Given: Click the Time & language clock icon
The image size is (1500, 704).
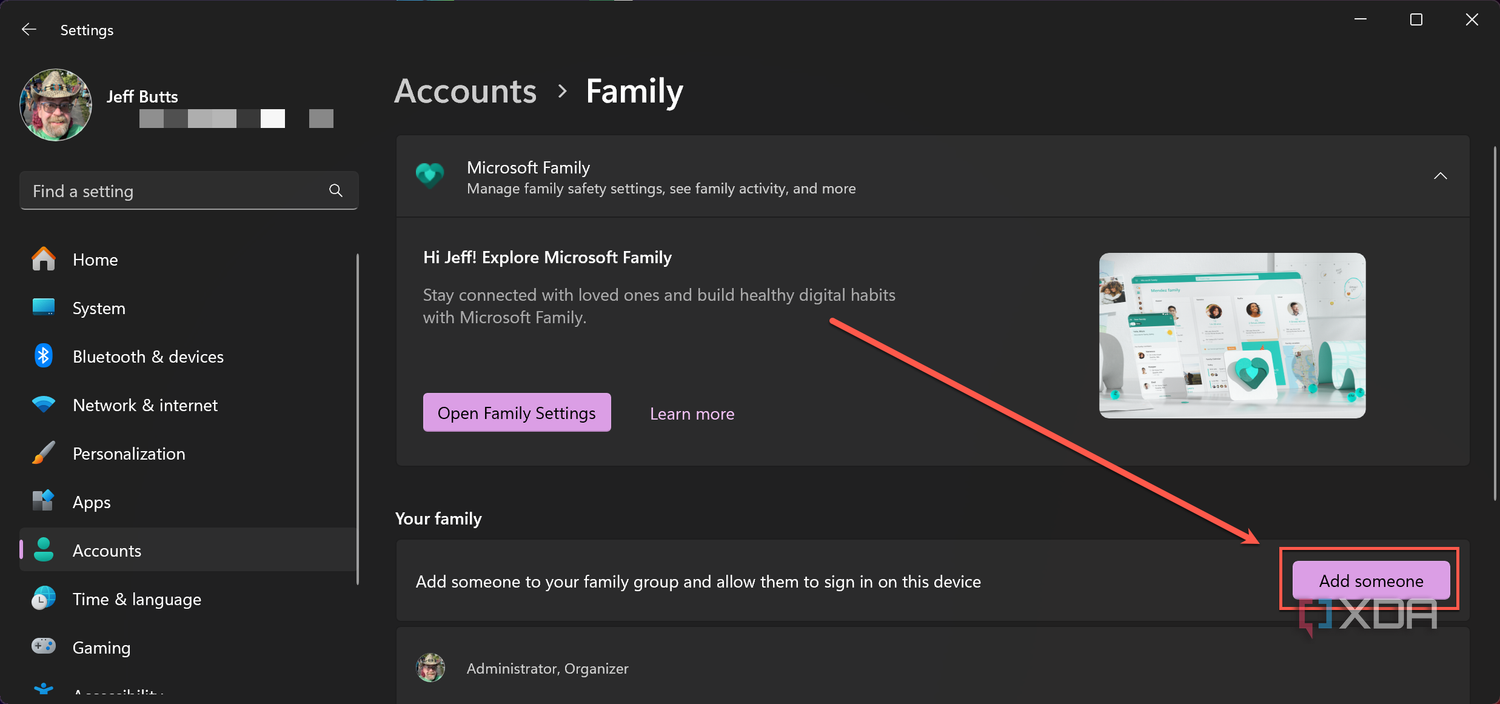Looking at the screenshot, I should point(44,599).
